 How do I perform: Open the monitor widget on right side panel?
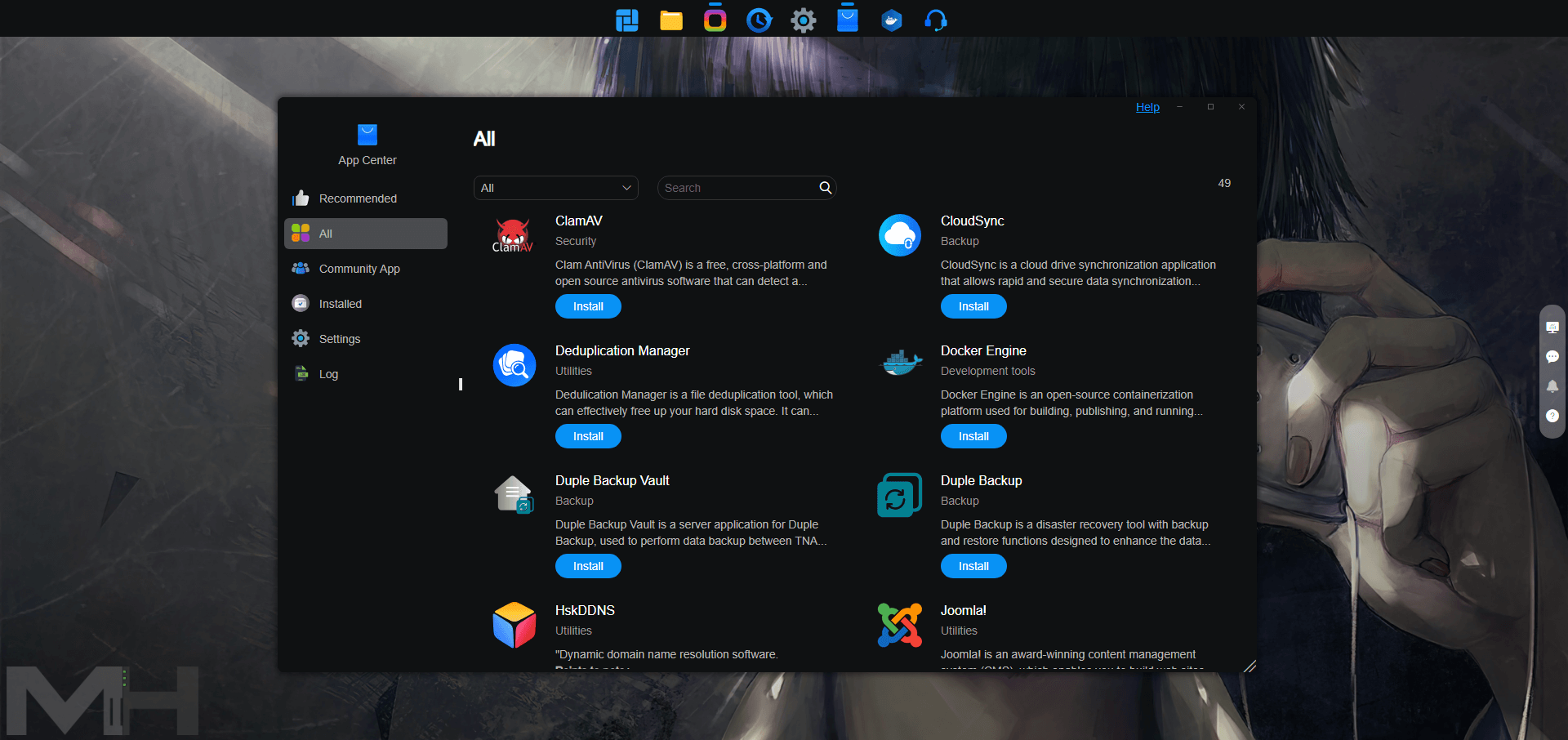point(1552,328)
